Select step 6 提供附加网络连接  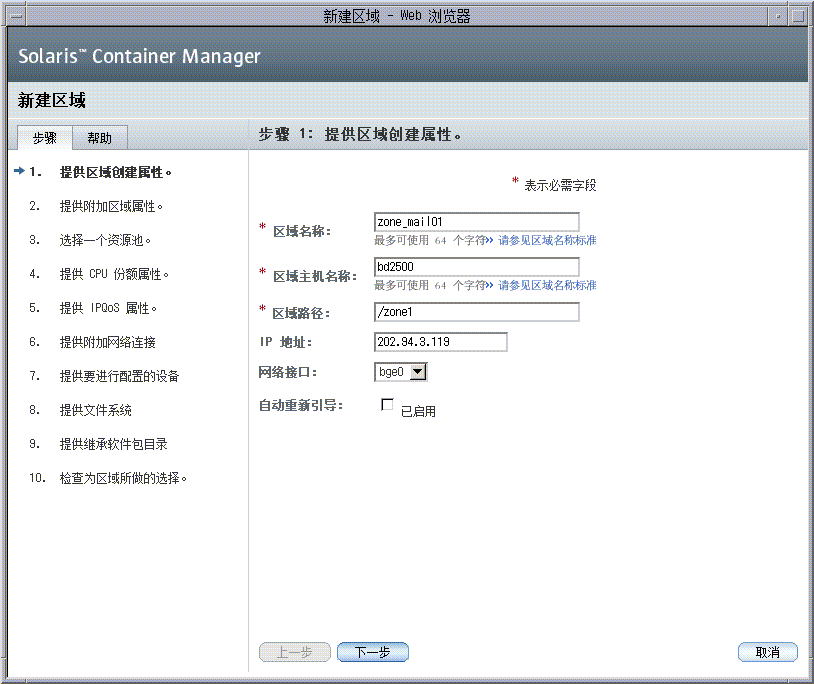(107, 342)
